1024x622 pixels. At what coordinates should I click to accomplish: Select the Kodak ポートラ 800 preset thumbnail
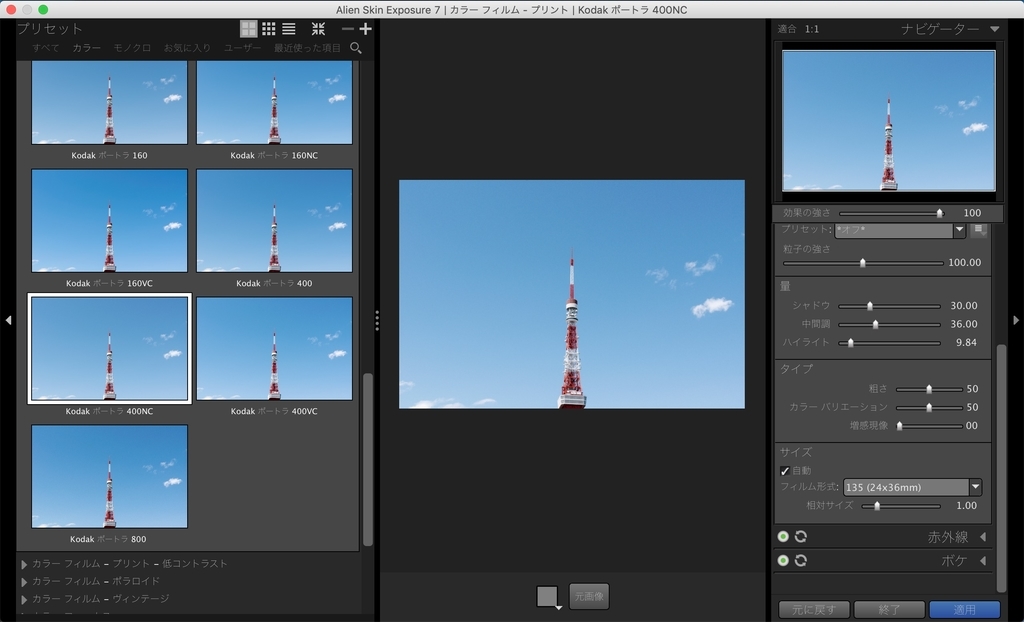(x=110, y=476)
